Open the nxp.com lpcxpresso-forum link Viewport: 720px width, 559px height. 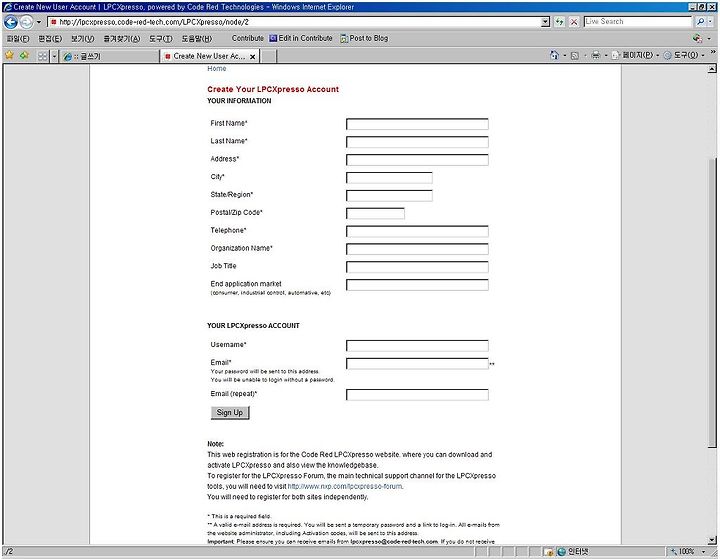(345, 486)
